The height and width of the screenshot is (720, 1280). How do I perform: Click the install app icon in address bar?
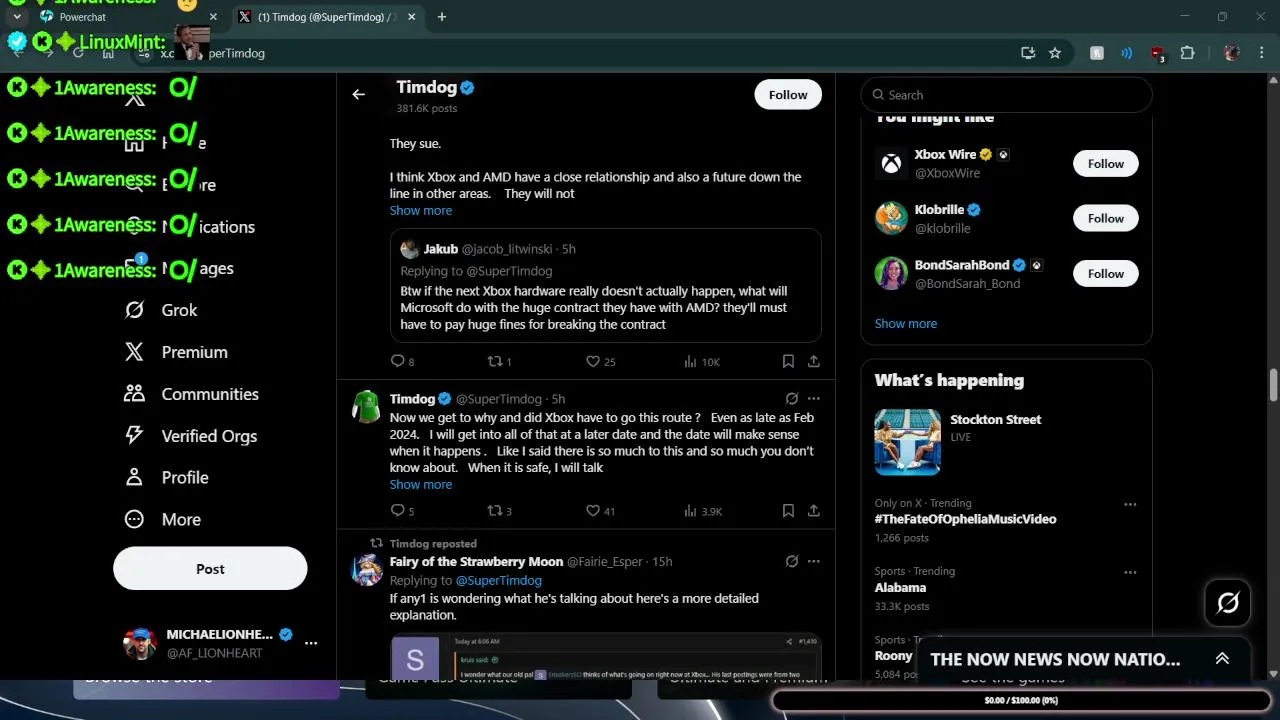pos(1027,53)
